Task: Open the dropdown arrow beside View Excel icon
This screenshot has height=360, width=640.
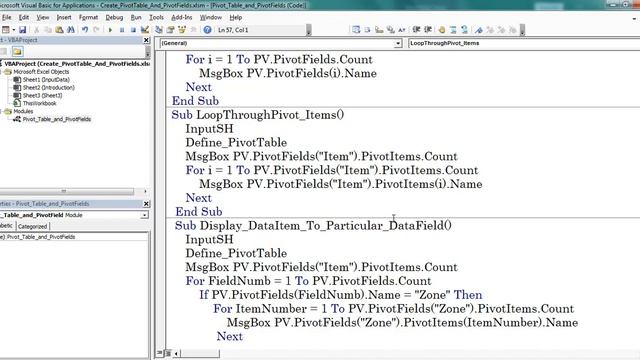Action: click(13, 30)
